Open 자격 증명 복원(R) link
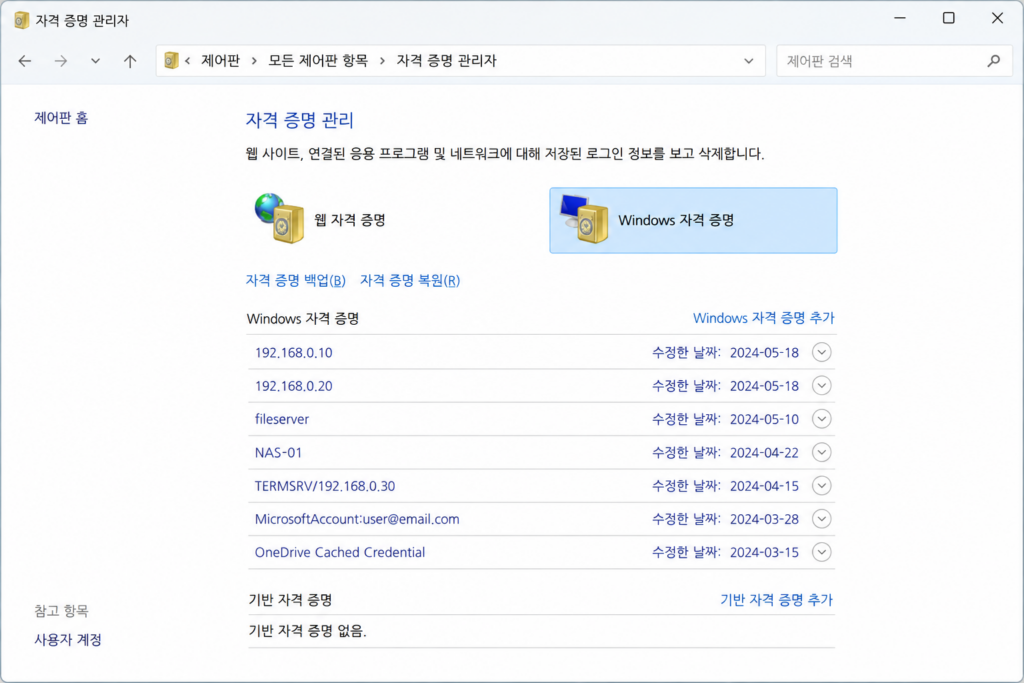Image resolution: width=1024 pixels, height=683 pixels. (410, 281)
